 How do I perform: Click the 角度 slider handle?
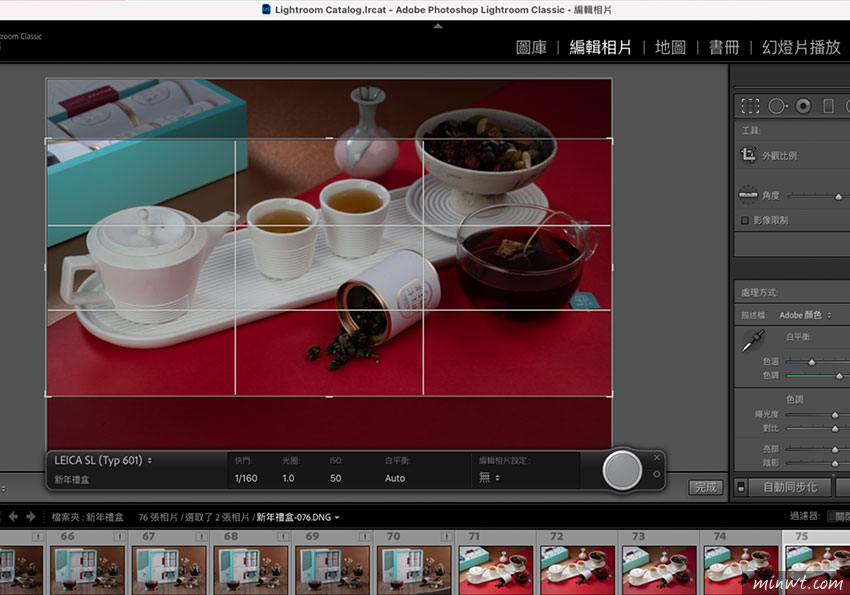tap(839, 196)
